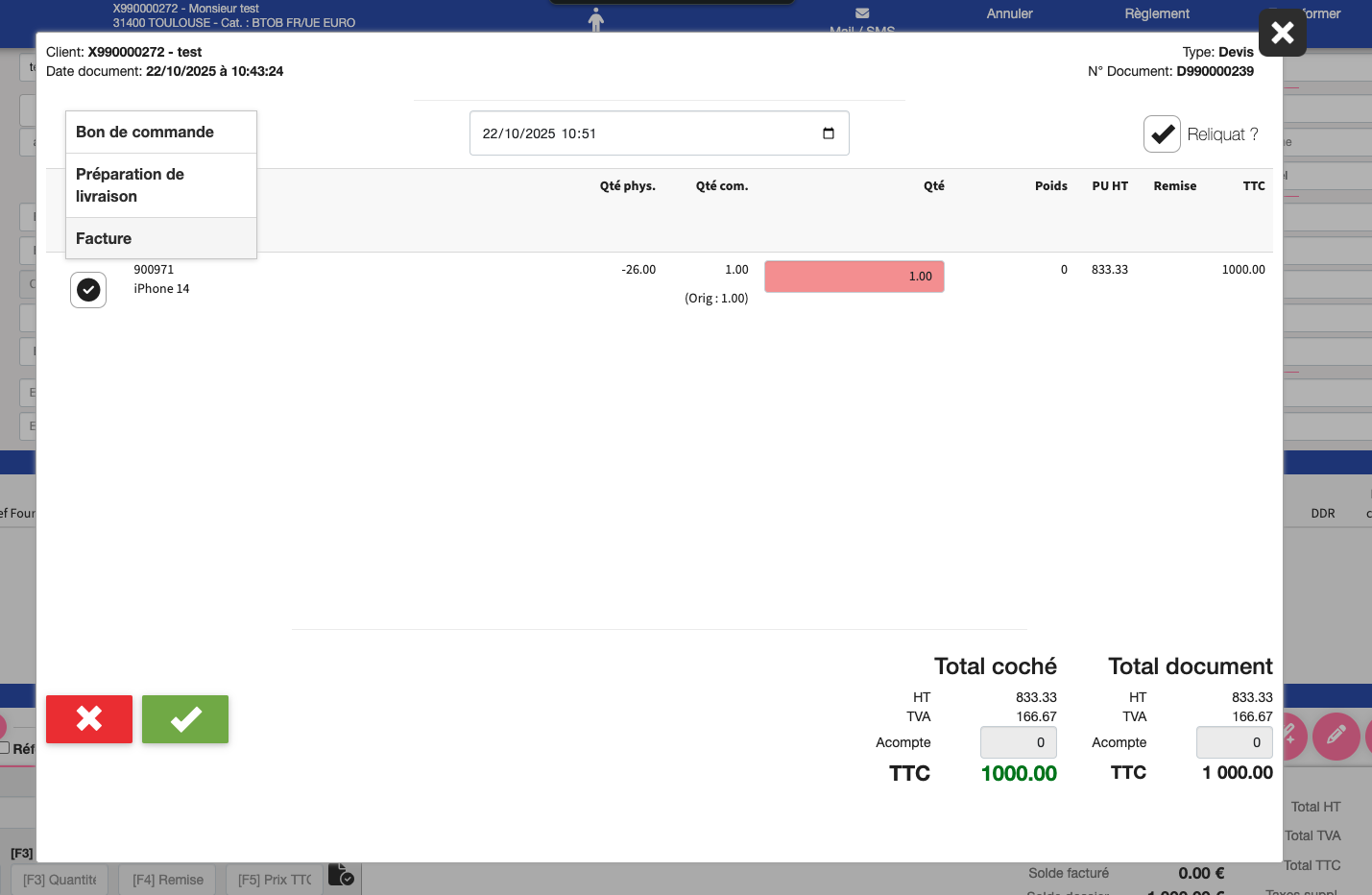
Task: Click the document-check icon beside F5 Prix TTC
Action: coord(342,875)
